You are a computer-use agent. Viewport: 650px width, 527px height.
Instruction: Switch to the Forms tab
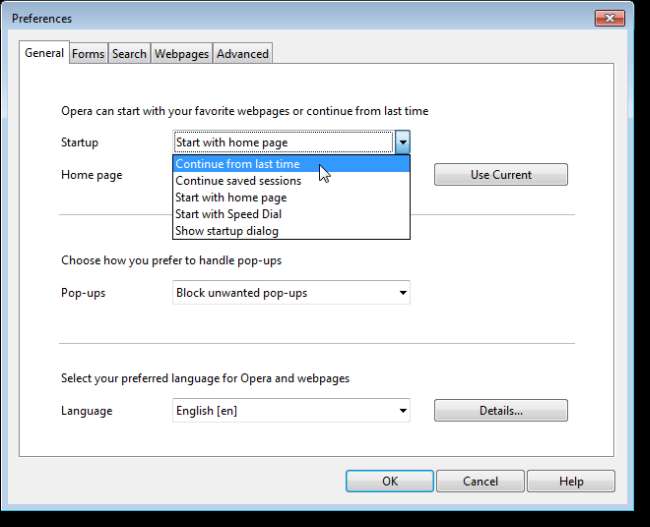point(88,54)
